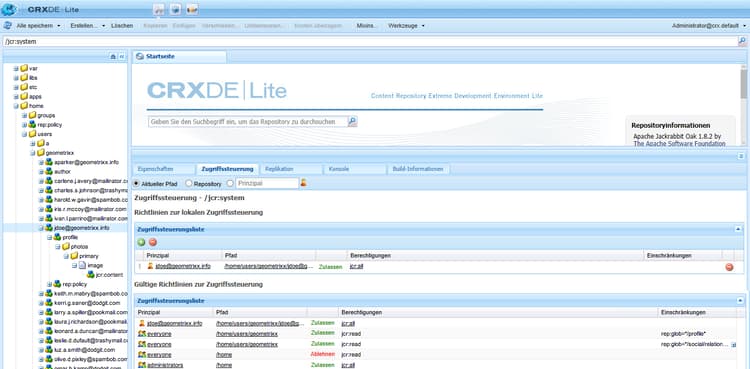The image size is (750, 369).
Task: Expand the apps folder node
Action: coord(16,97)
